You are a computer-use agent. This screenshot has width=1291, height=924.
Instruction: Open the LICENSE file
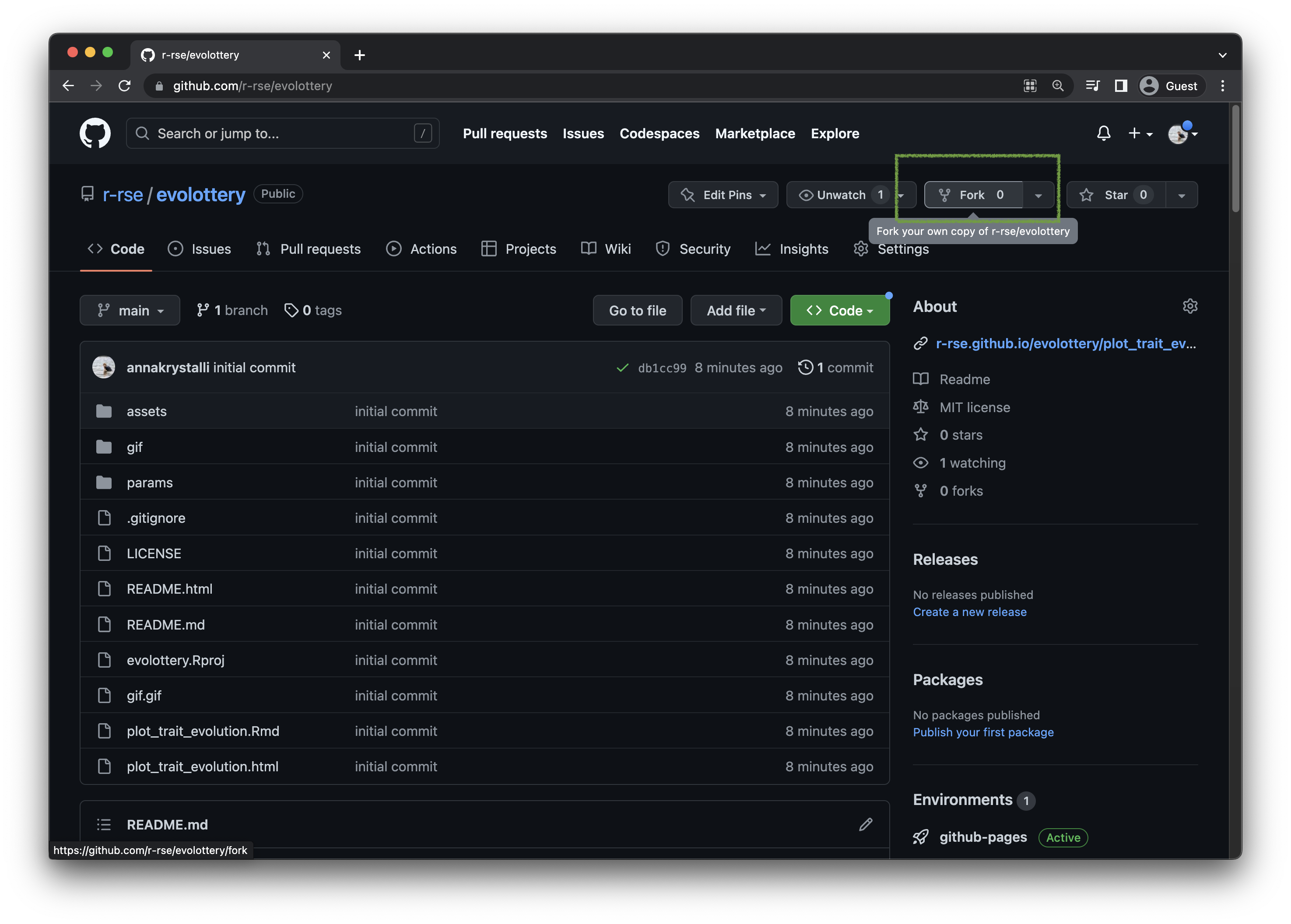tap(154, 553)
